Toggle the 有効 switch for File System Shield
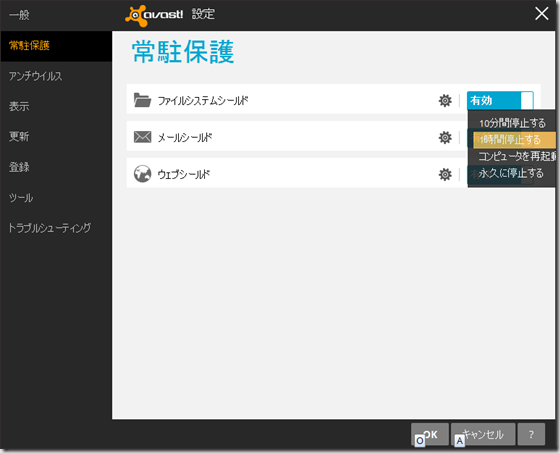 point(500,101)
